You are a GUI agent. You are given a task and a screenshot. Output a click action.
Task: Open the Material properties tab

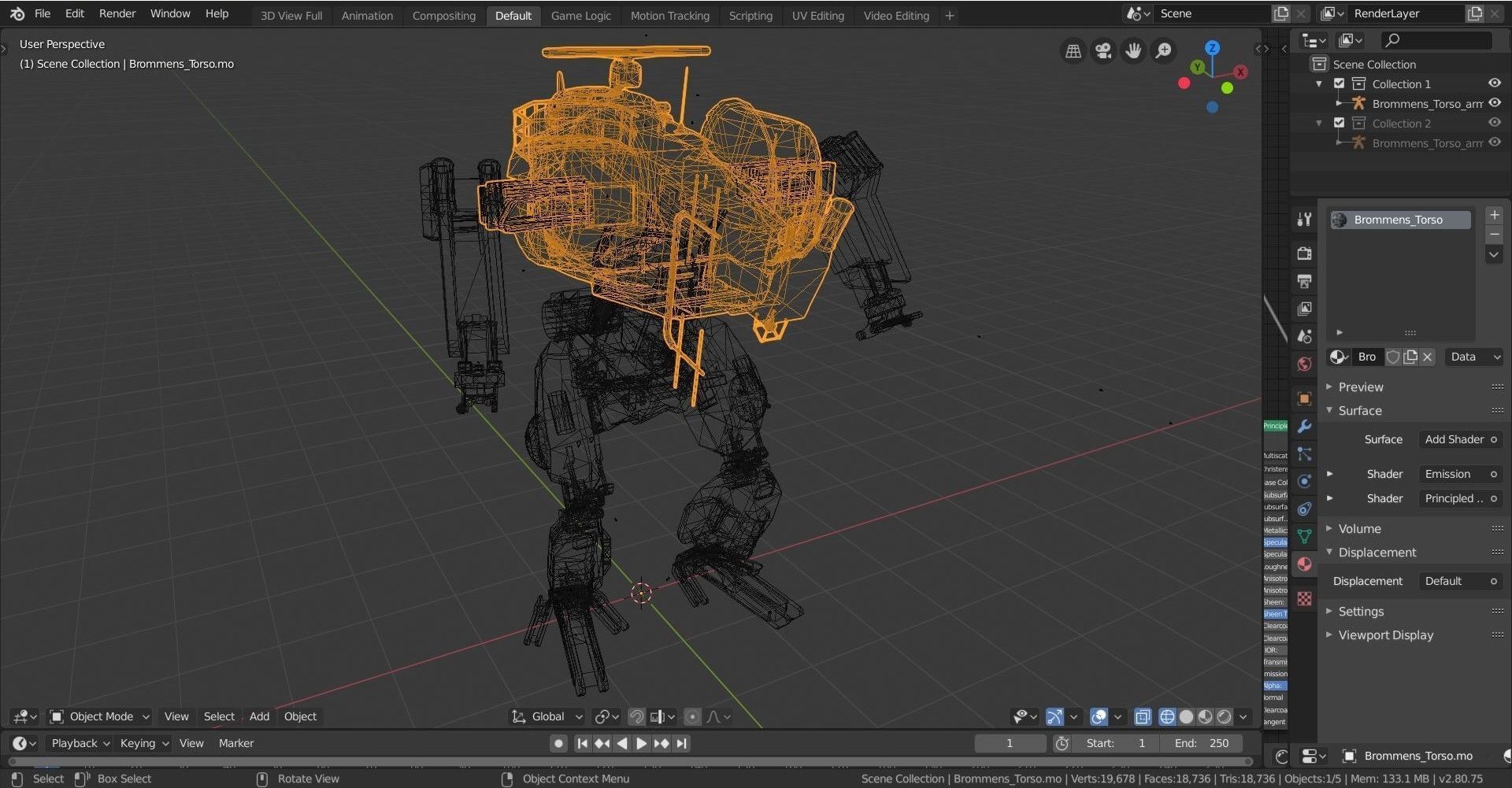point(1304,564)
